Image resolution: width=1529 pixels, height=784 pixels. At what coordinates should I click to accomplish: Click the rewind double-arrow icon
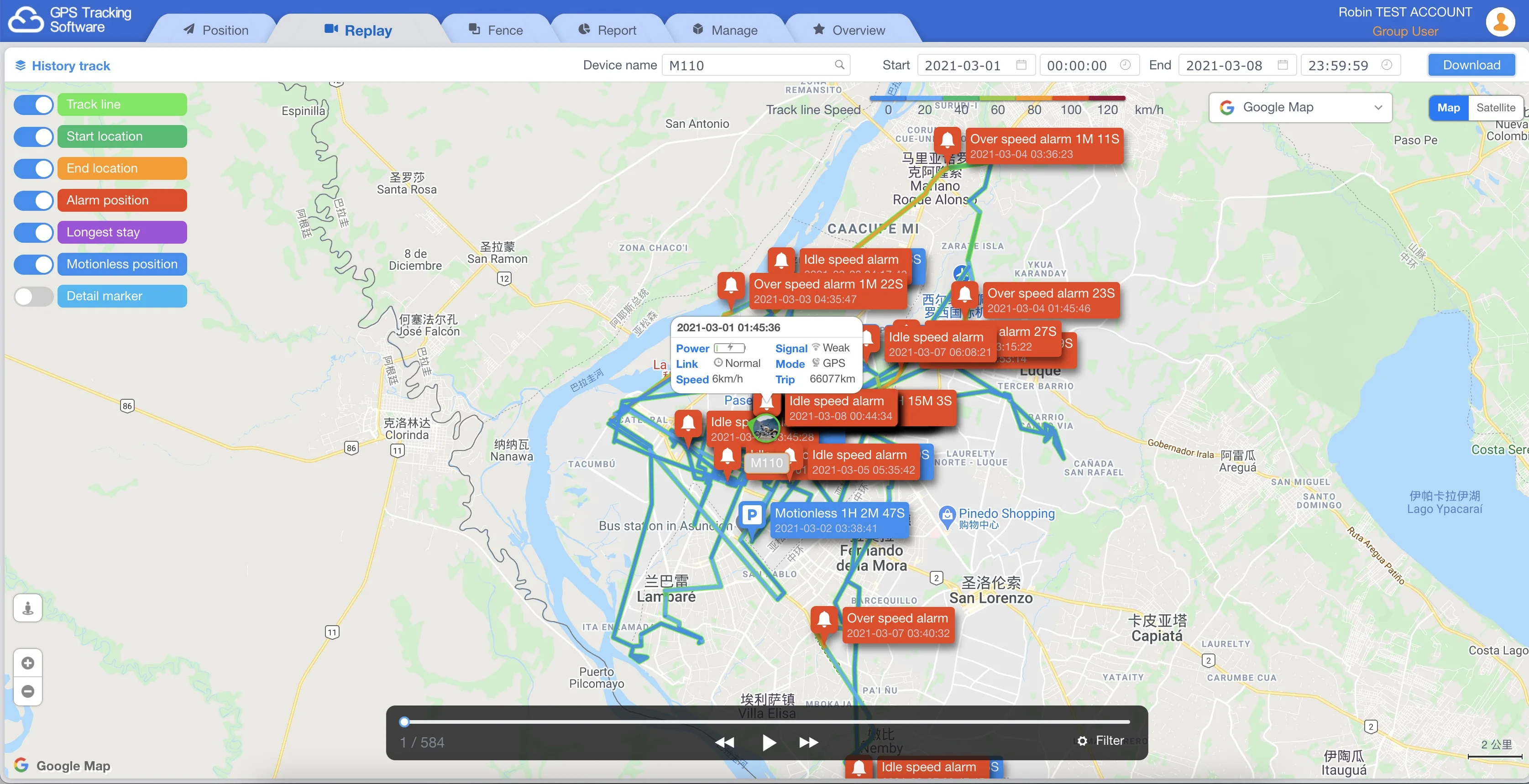(724, 742)
